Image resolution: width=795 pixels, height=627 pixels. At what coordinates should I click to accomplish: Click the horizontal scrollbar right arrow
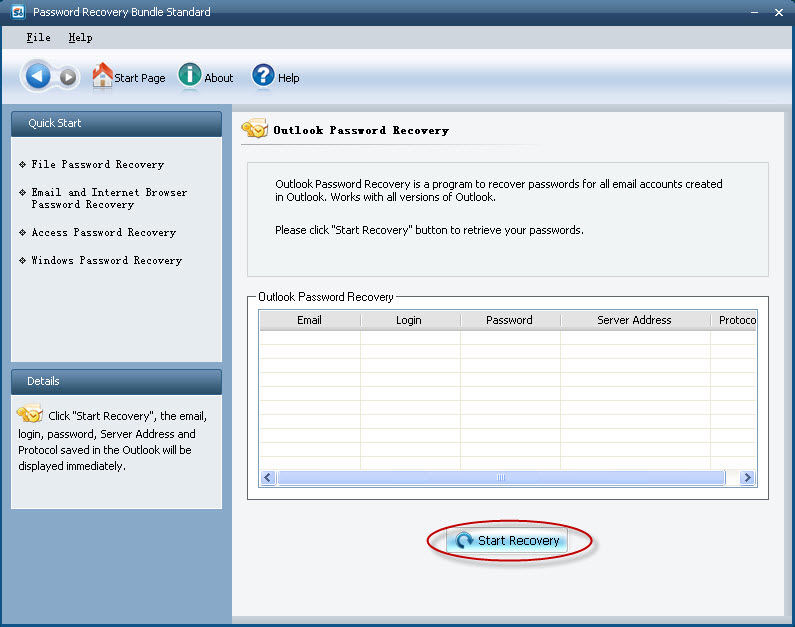pyautogui.click(x=747, y=477)
